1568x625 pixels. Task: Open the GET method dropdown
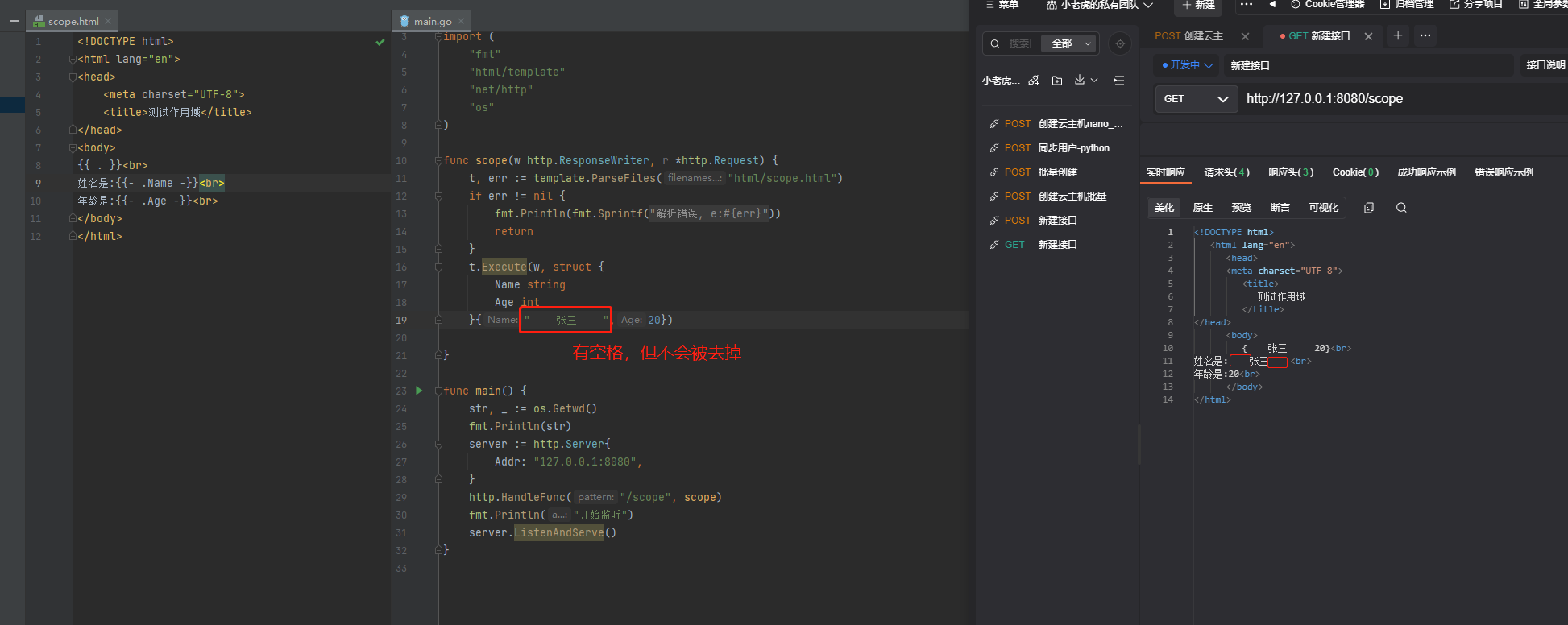(x=1196, y=98)
